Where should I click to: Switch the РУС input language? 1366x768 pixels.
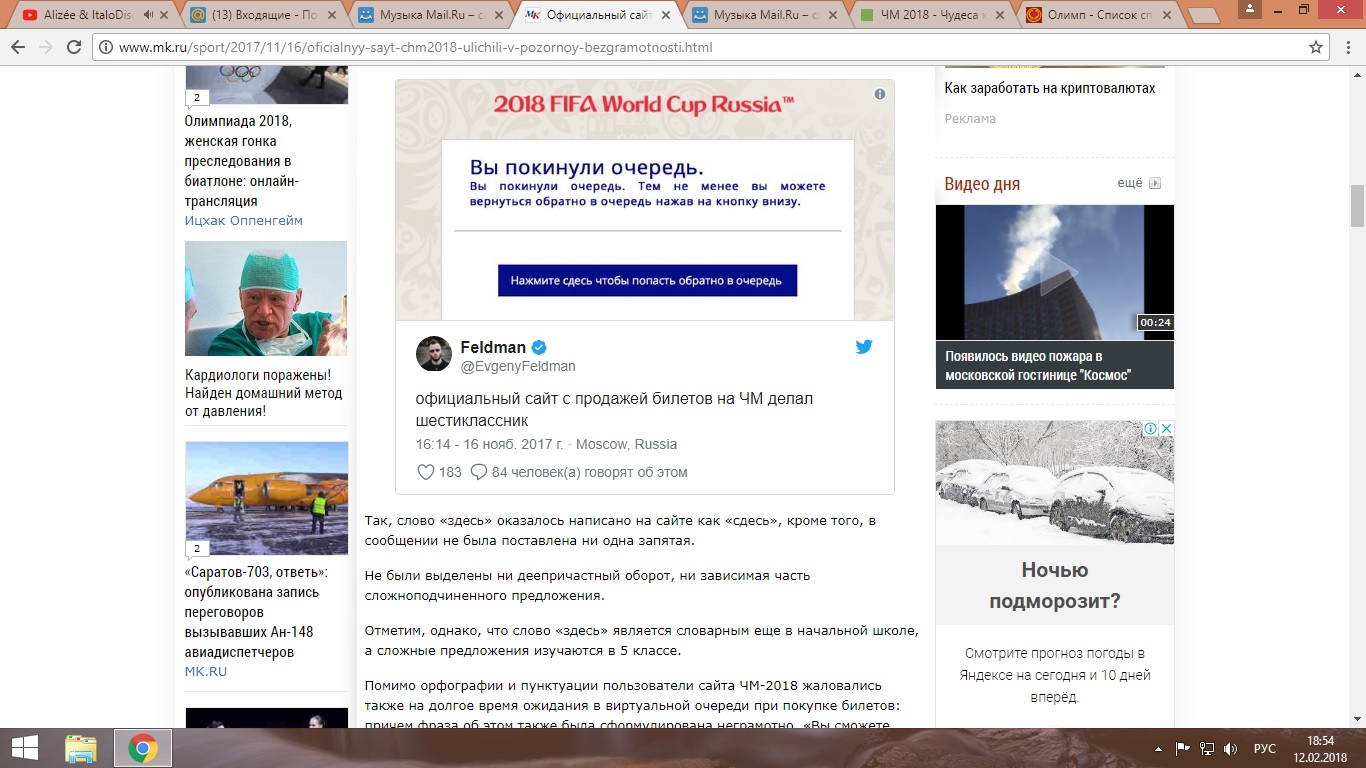(1265, 748)
